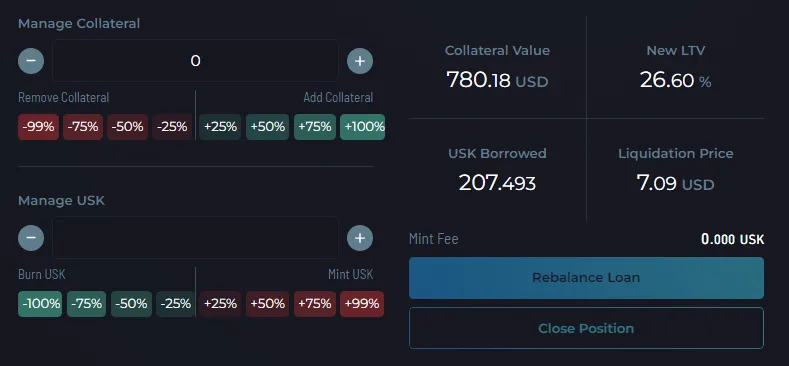Apply the +100% Add Collateral preset
This screenshot has width=789, height=366.
pyautogui.click(x=362, y=127)
